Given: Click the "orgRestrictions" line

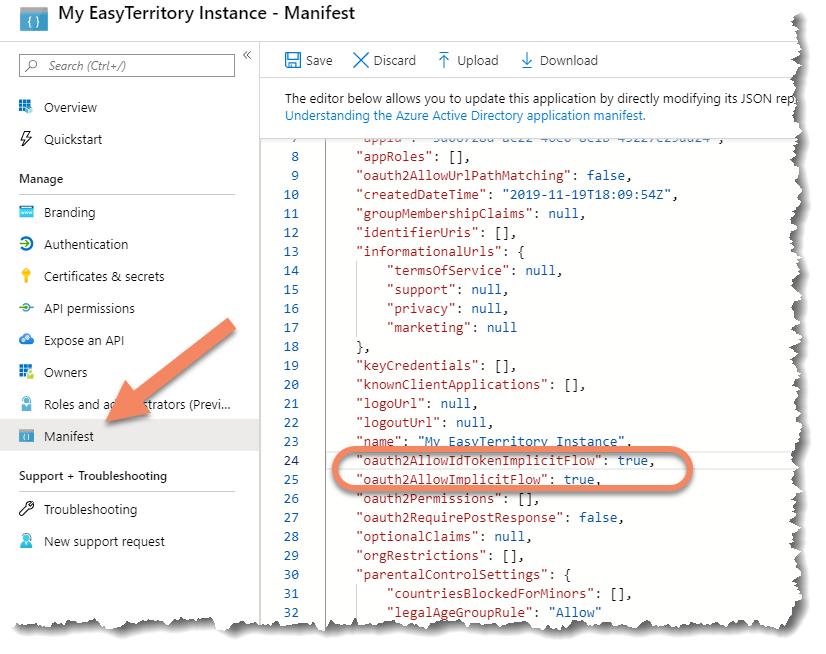Looking at the screenshot, I should pos(440,555).
